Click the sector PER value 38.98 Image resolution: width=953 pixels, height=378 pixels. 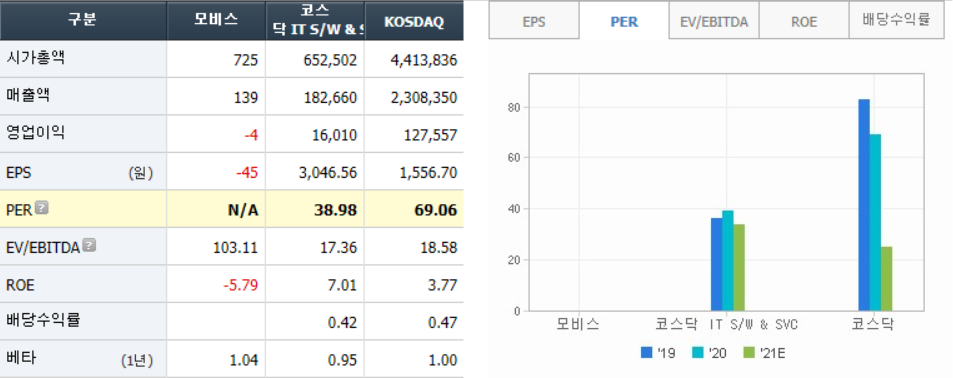pos(335,211)
